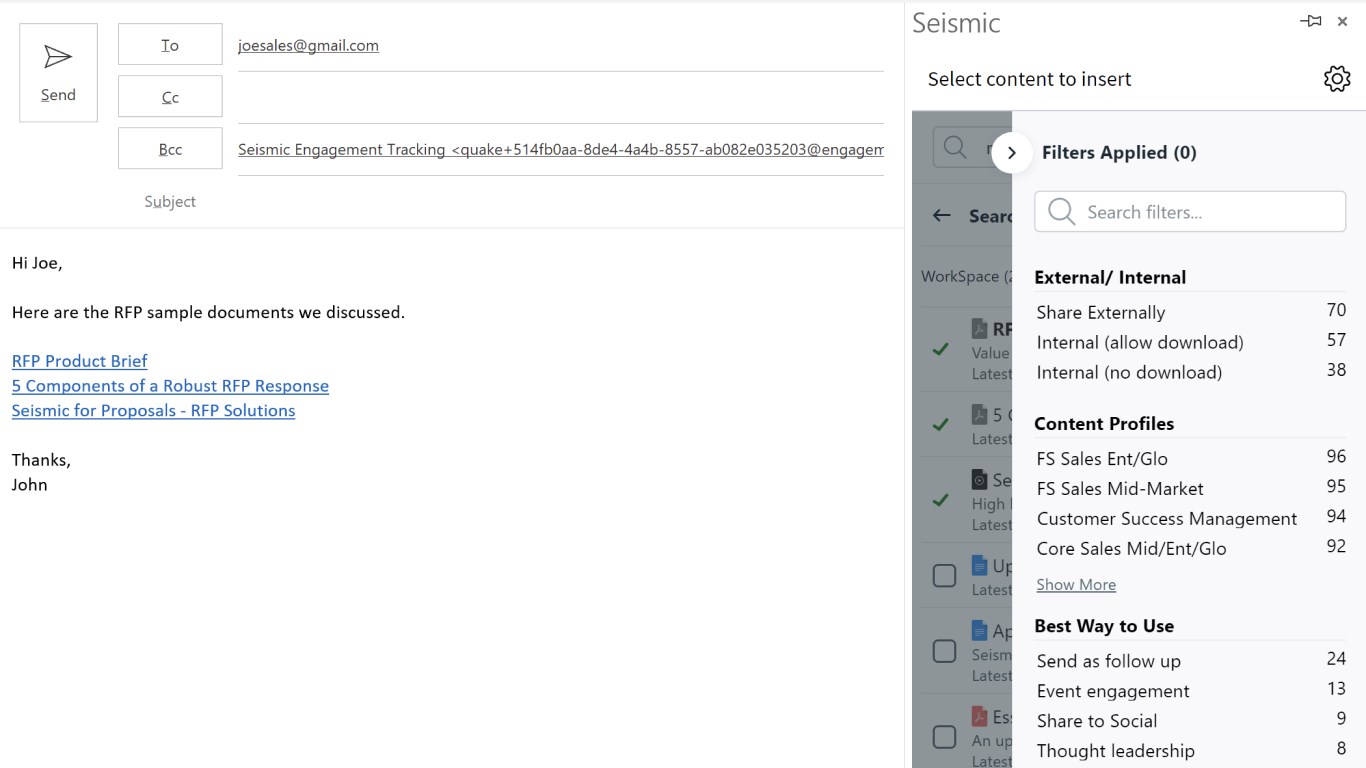
Task: Collapse the Filters Applied panel chevron
Action: pos(1012,153)
